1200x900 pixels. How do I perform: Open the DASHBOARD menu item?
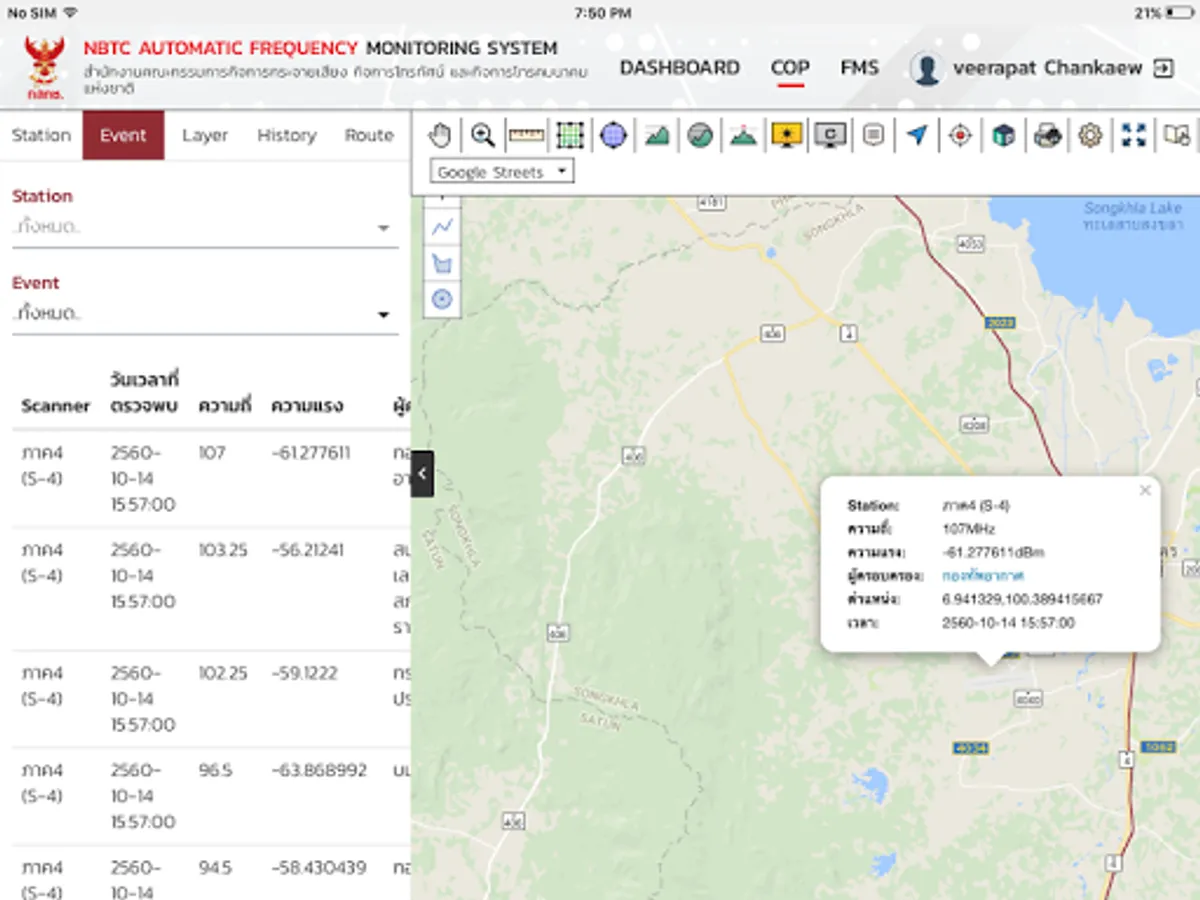[679, 68]
